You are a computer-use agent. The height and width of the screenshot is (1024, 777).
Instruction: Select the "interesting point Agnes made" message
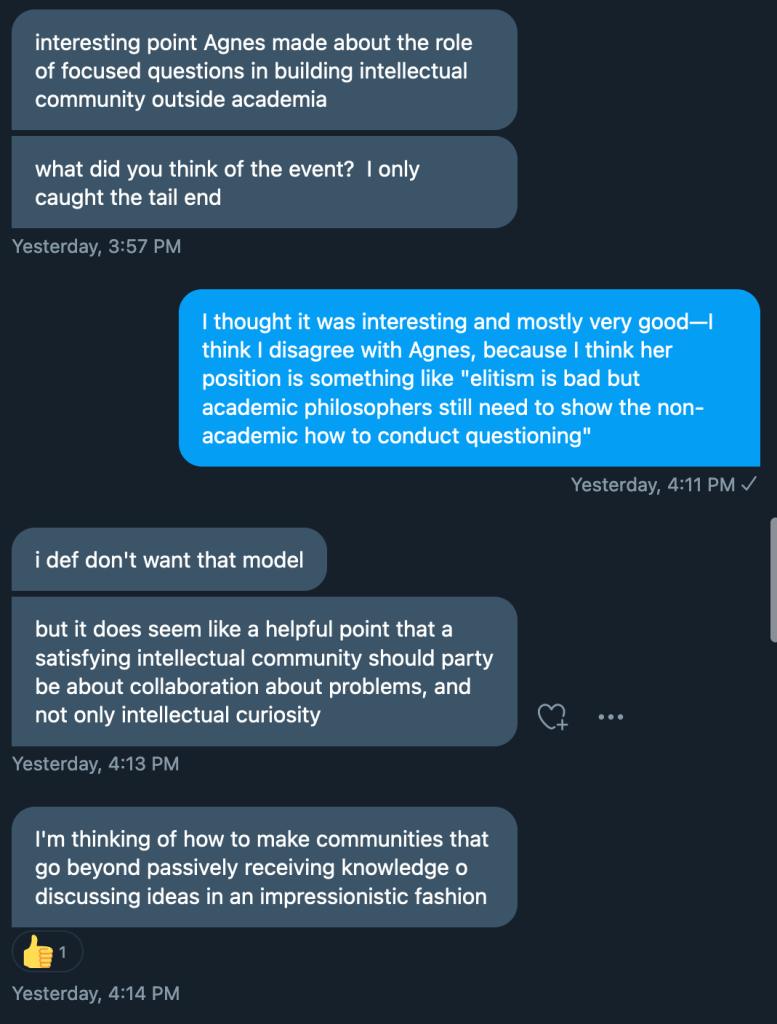(x=264, y=70)
